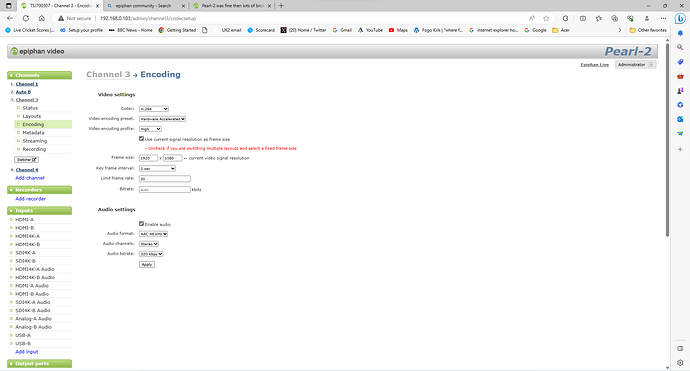690x371 pixels.
Task: Open the tab actions menu icon
Action: 8,6
